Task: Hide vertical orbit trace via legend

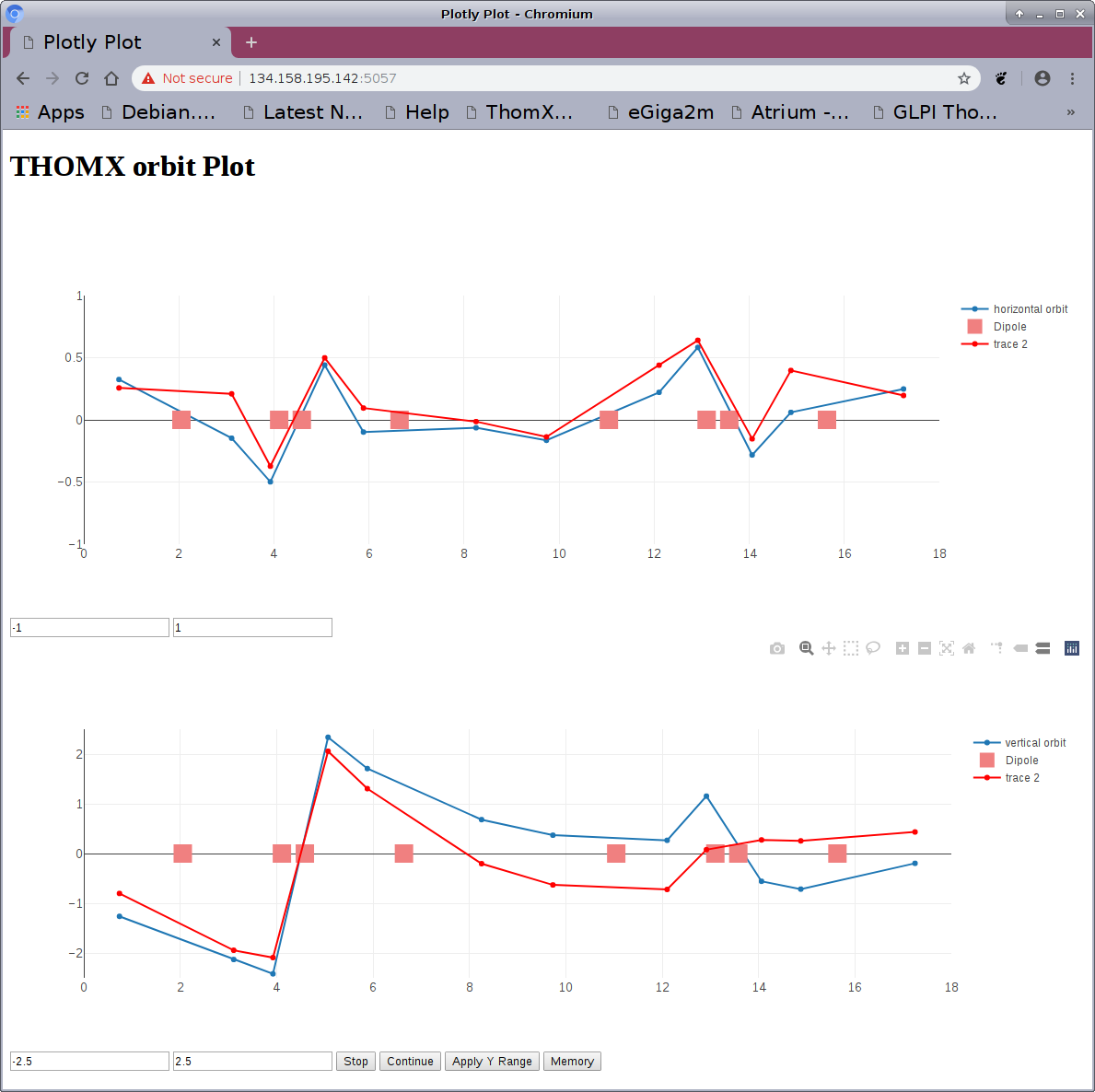Action: tap(1034, 743)
